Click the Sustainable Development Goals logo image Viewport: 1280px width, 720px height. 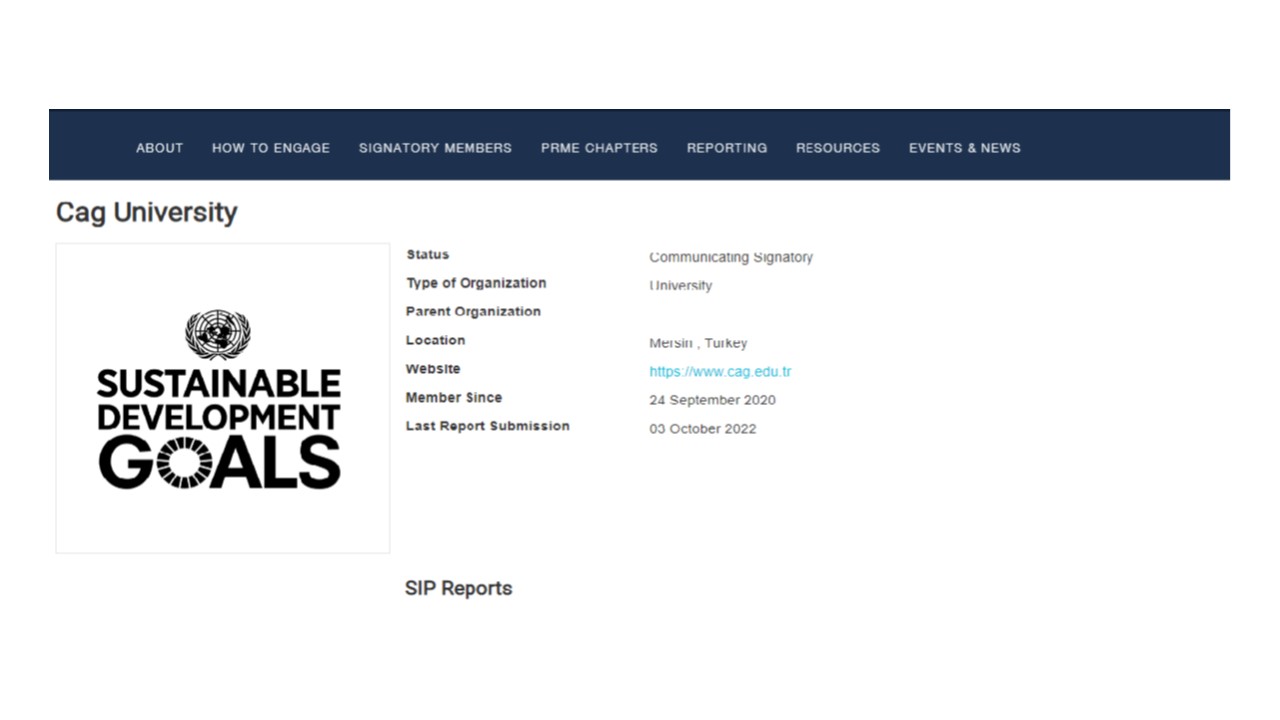pyautogui.click(x=222, y=398)
